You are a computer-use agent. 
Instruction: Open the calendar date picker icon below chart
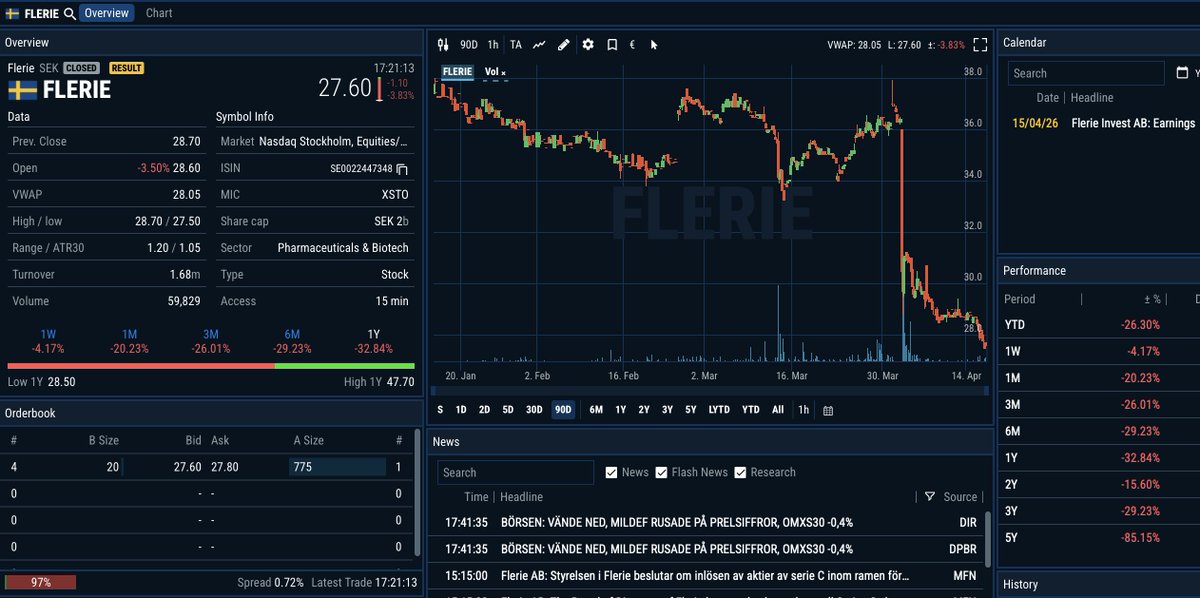point(828,409)
